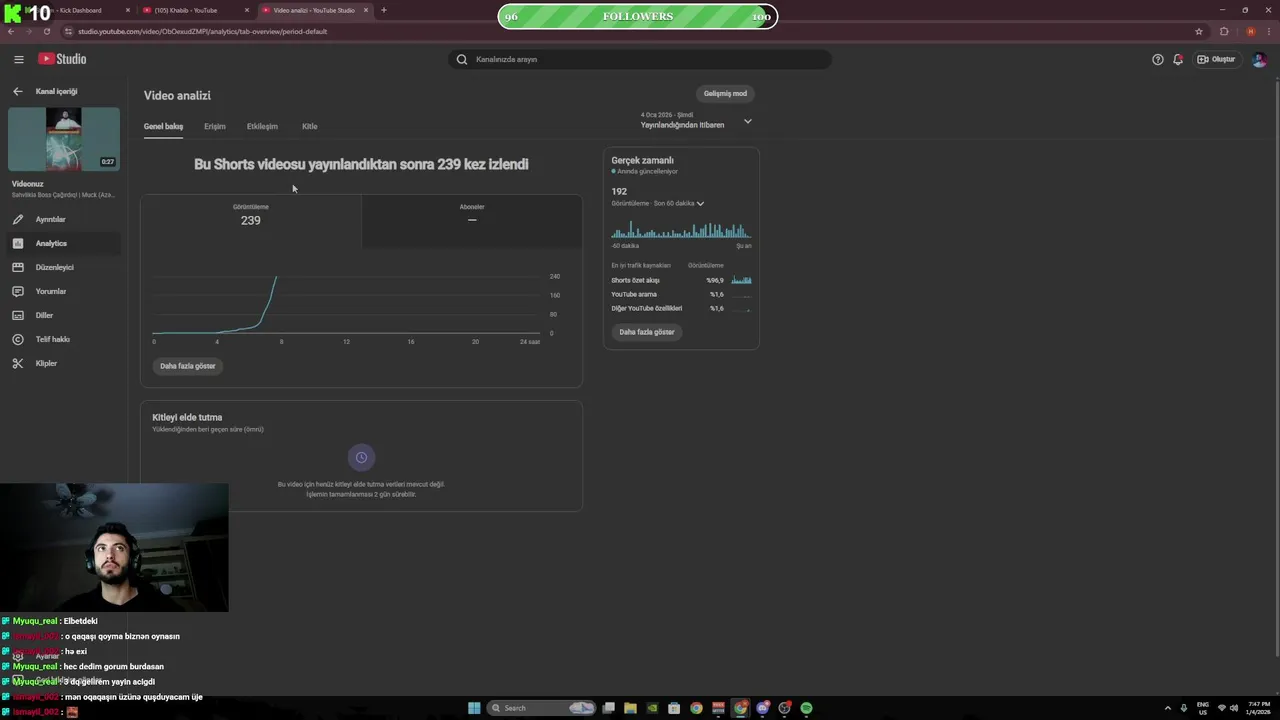The height and width of the screenshot is (720, 1280).
Task: Open NVIDIA app from the taskbar
Action: point(652,708)
